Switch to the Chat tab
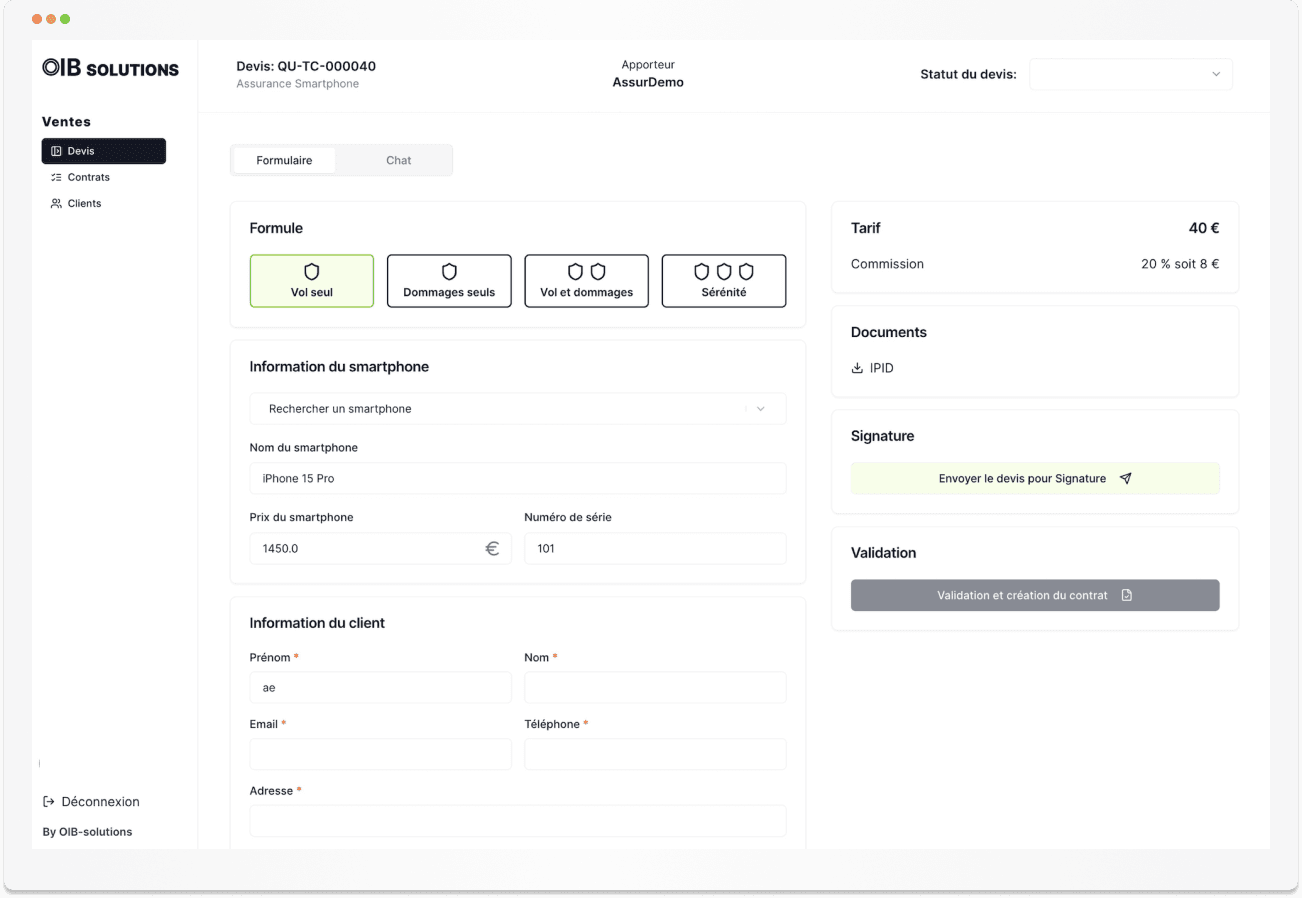This screenshot has height=898, width=1302. 398,160
